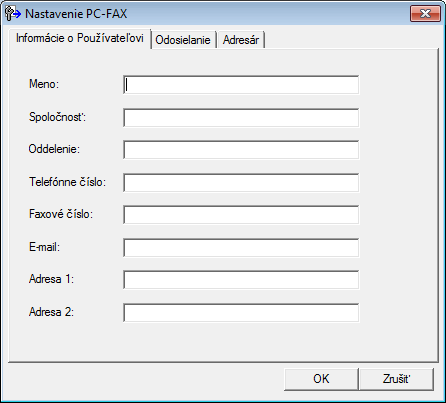Image resolution: width=446 pixels, height=403 pixels.
Task: Focus the Meno input field
Action: pos(241,85)
